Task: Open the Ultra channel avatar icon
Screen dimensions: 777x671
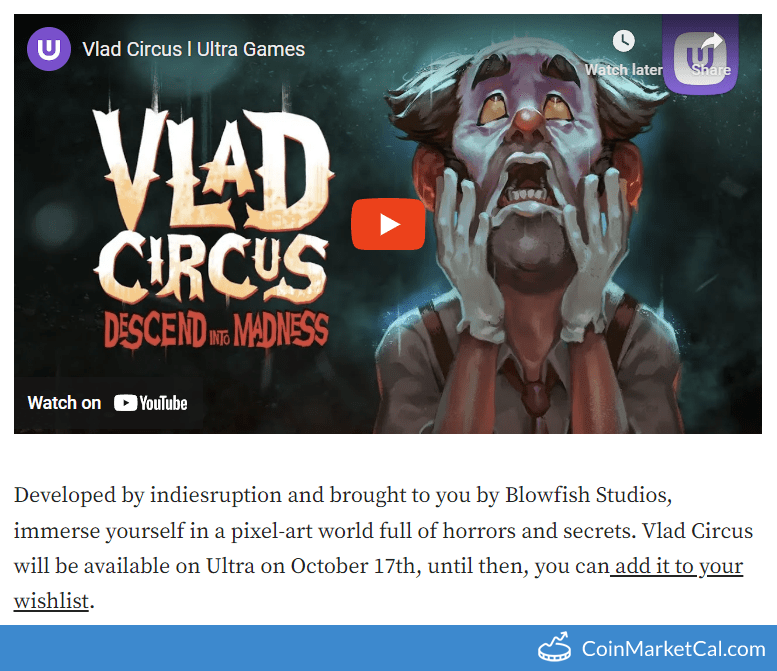Action: point(49,49)
